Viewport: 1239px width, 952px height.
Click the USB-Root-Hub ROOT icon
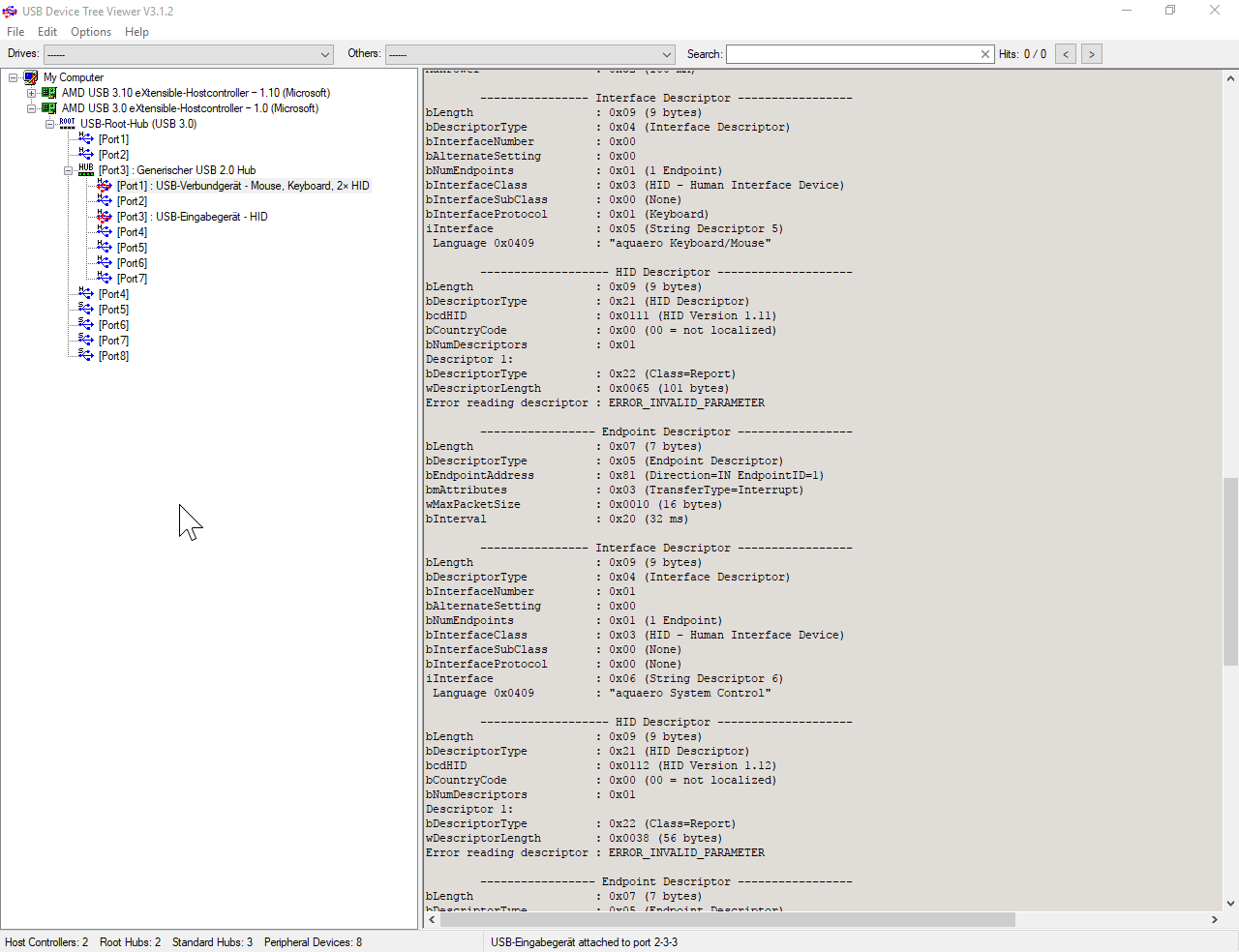click(x=67, y=124)
